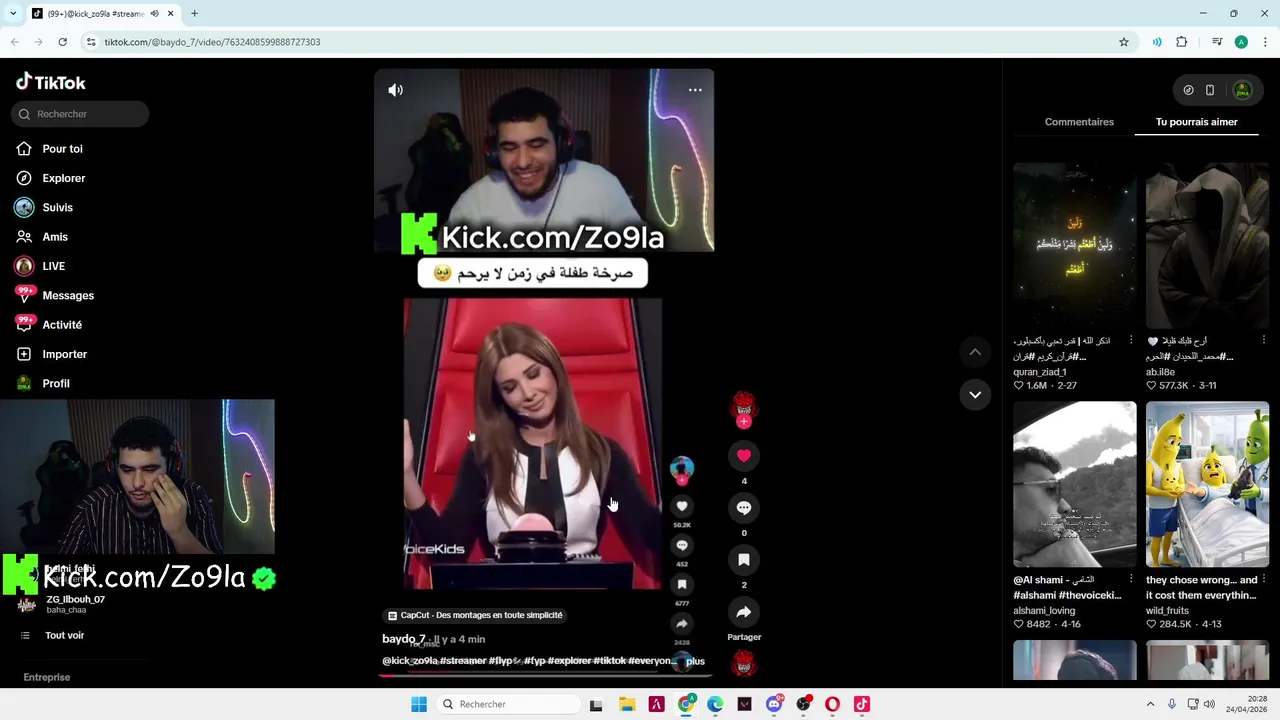Click the Entreprise footer link
This screenshot has height=720, width=1280.
pos(47,677)
